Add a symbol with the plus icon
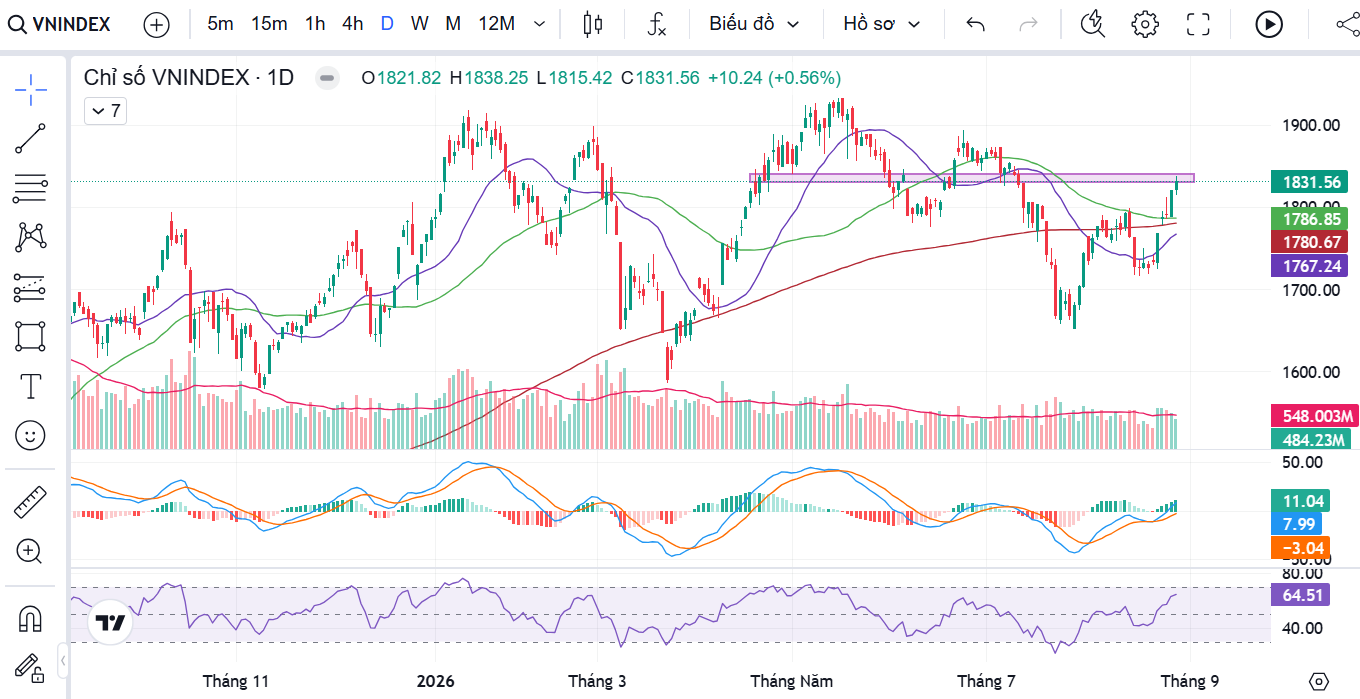 (156, 24)
